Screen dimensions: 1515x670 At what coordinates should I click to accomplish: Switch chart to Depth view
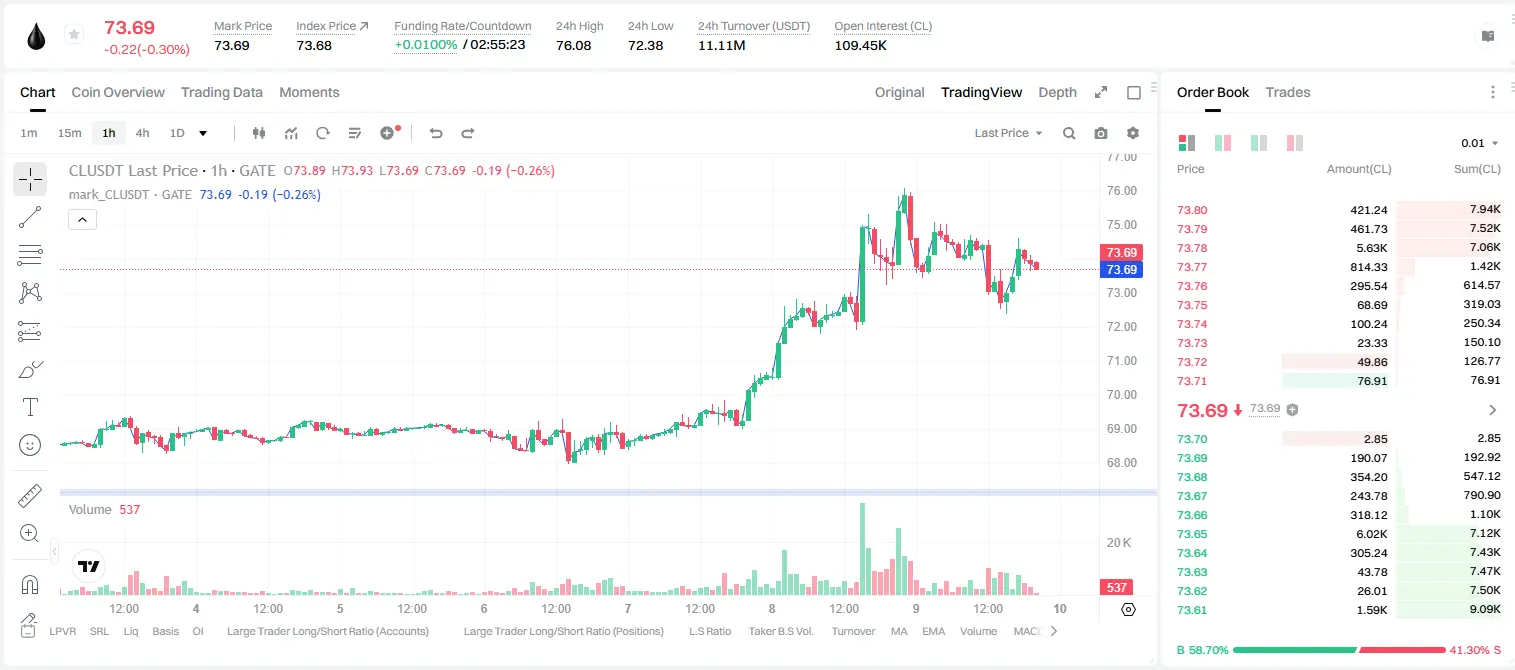pos(1057,92)
